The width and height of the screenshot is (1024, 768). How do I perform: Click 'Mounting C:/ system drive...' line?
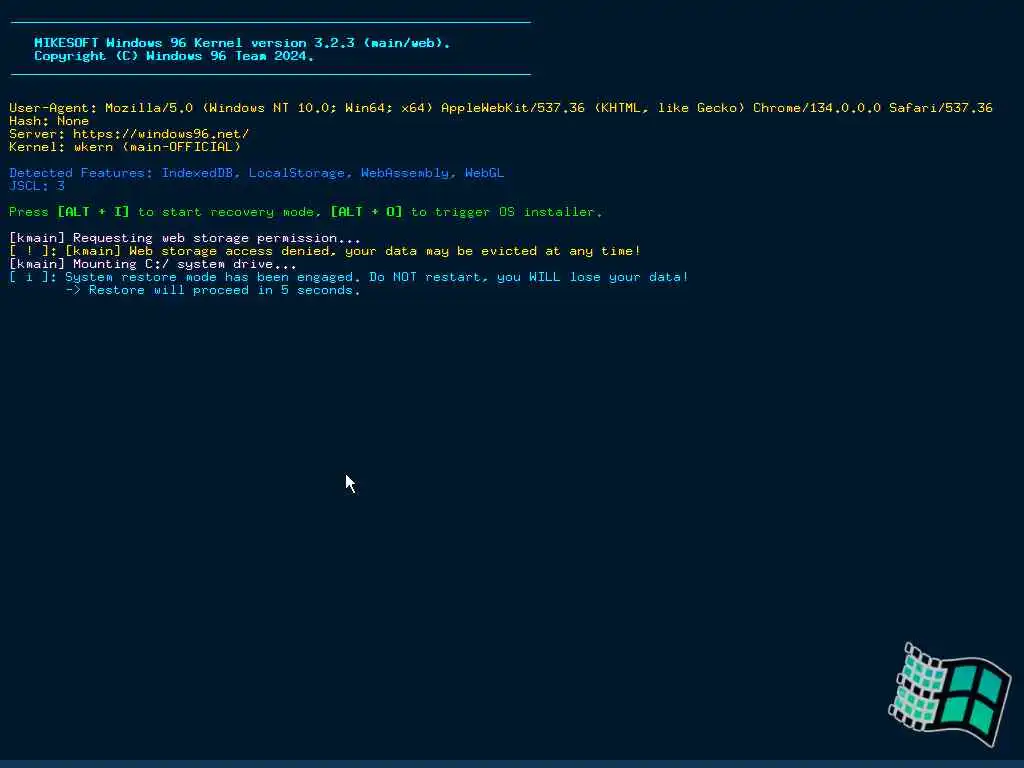(153, 264)
